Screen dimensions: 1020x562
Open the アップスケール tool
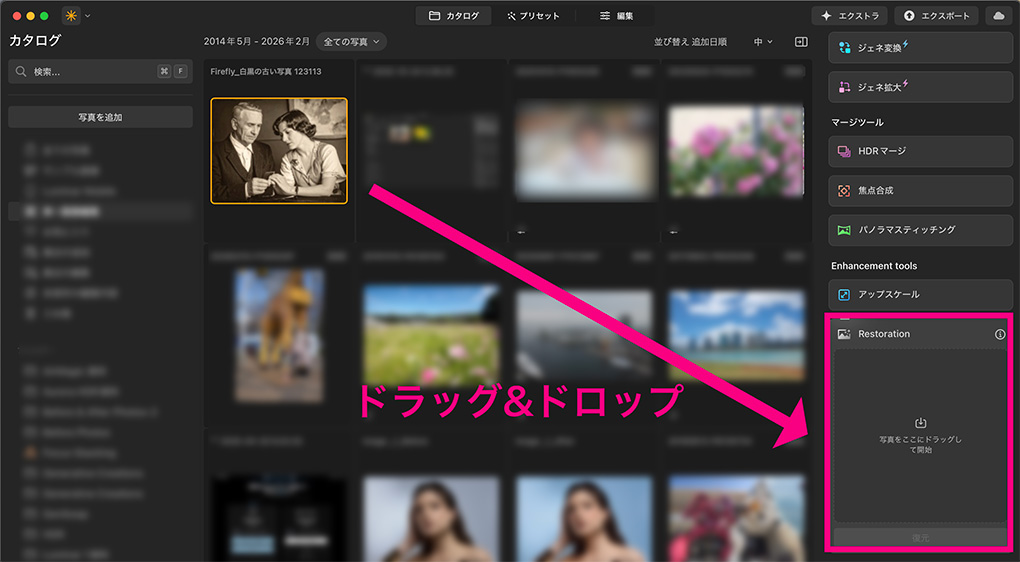pyautogui.click(x=920, y=295)
